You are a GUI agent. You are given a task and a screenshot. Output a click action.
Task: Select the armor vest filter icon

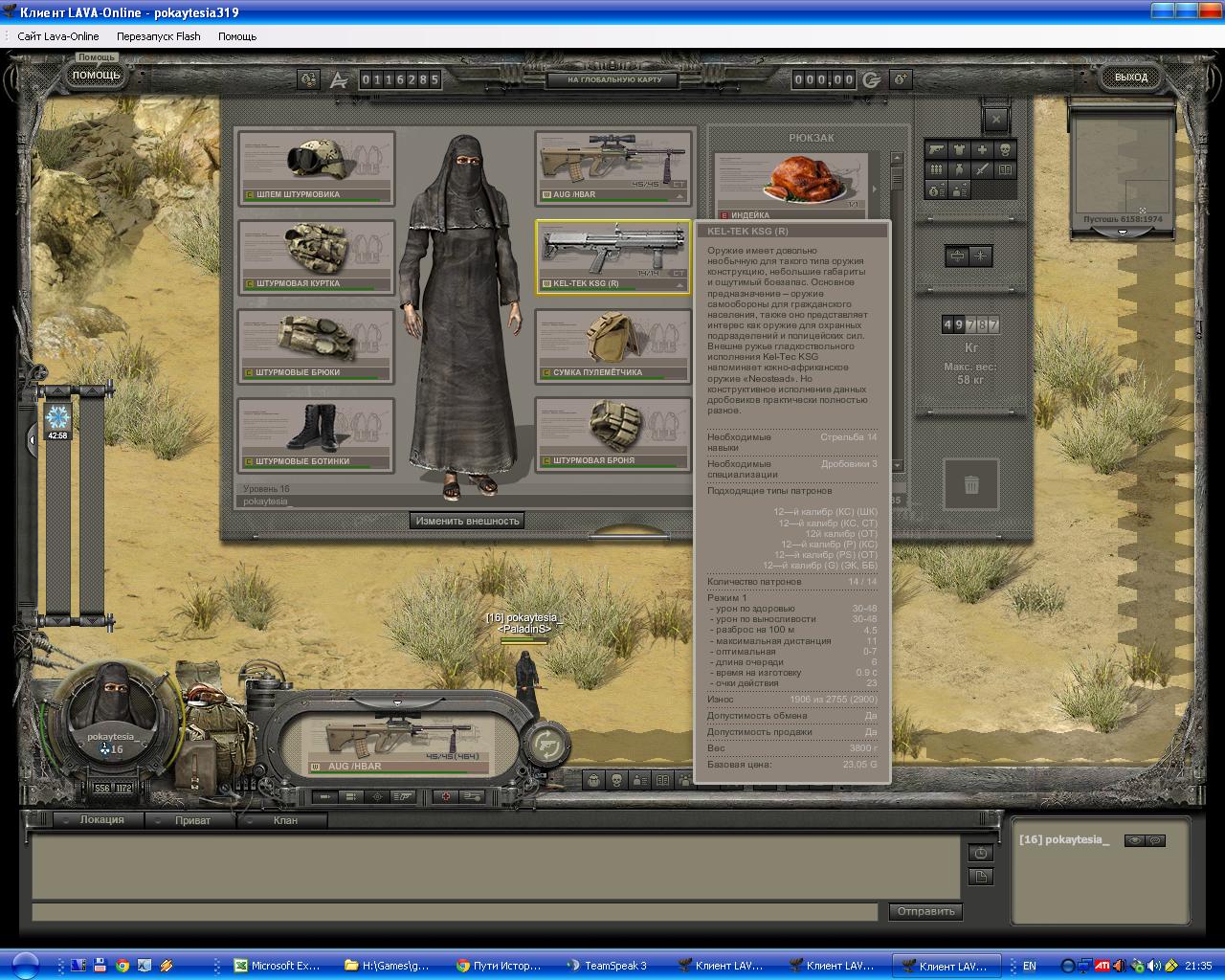959,150
